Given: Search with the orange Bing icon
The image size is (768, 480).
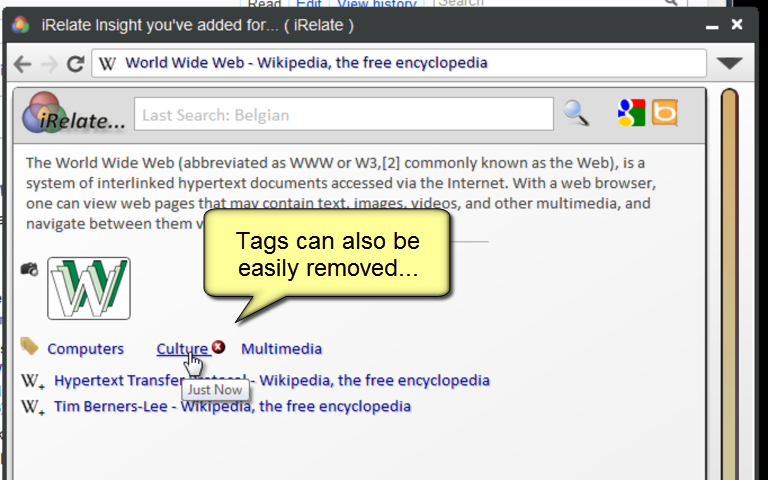Looking at the screenshot, I should pyautogui.click(x=665, y=113).
